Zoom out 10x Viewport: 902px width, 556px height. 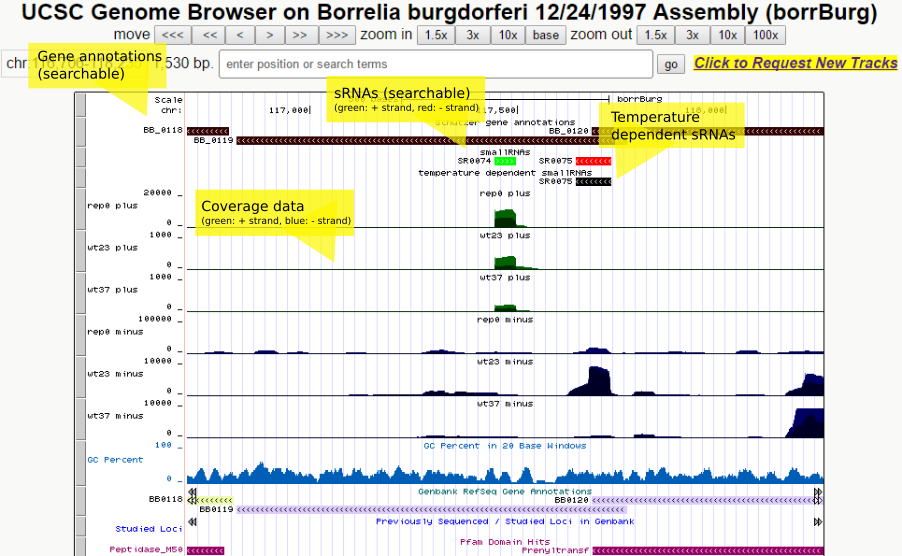pyautogui.click(x=728, y=35)
